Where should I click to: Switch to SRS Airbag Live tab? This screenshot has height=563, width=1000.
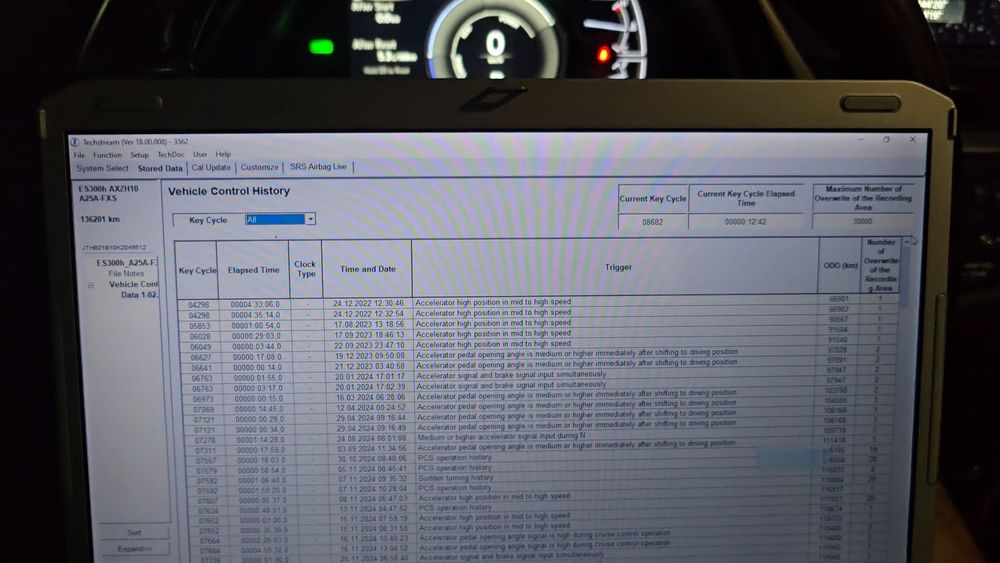coord(318,166)
